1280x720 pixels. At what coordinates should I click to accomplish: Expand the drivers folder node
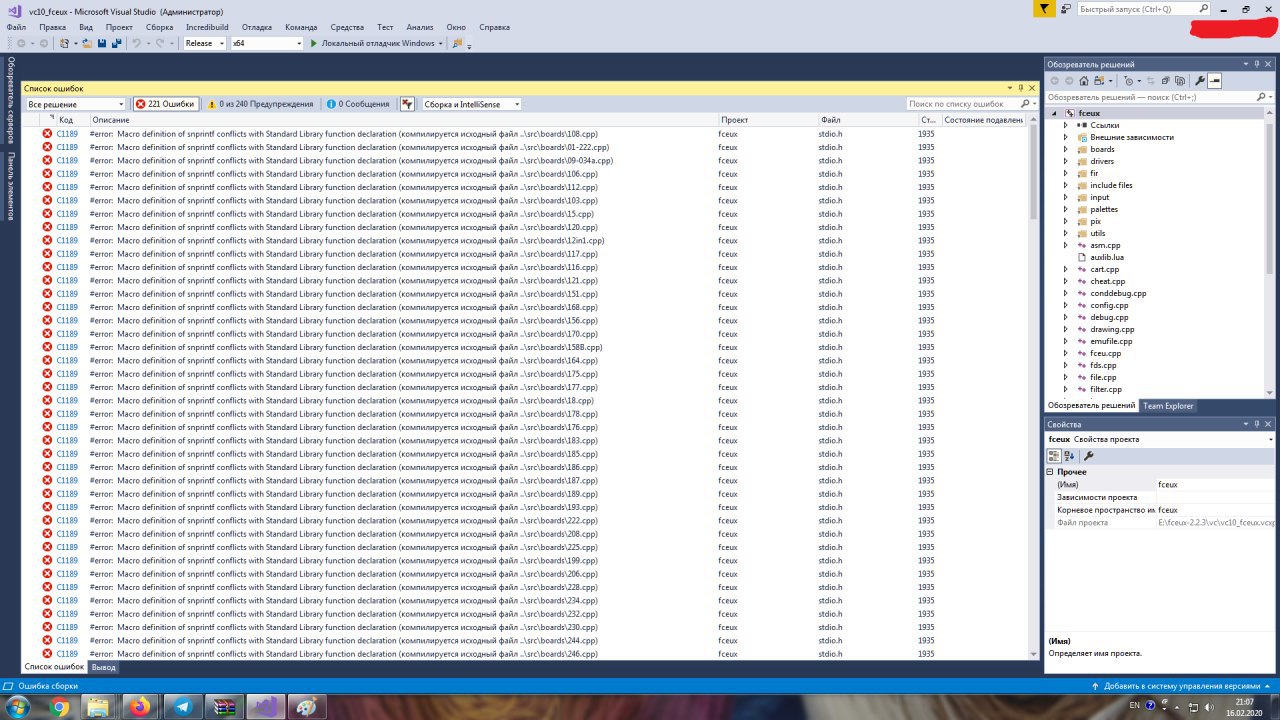click(1066, 161)
